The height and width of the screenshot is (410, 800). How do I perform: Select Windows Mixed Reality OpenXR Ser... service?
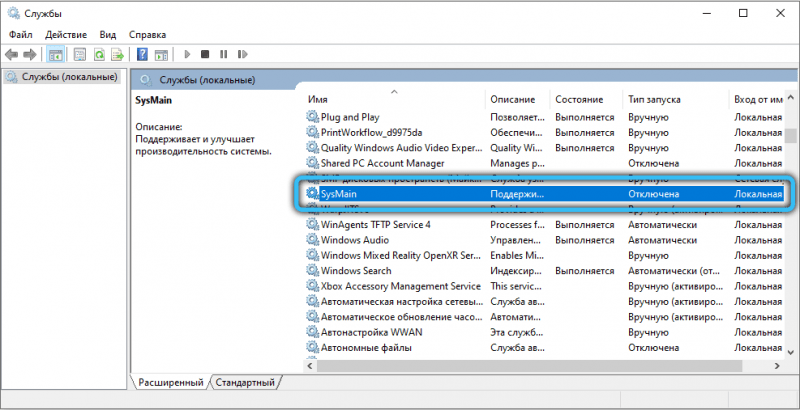click(x=401, y=255)
